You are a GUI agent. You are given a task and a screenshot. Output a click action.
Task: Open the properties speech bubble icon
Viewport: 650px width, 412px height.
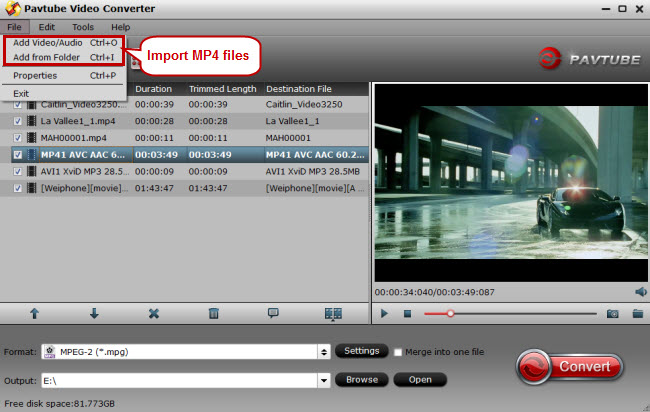click(273, 313)
